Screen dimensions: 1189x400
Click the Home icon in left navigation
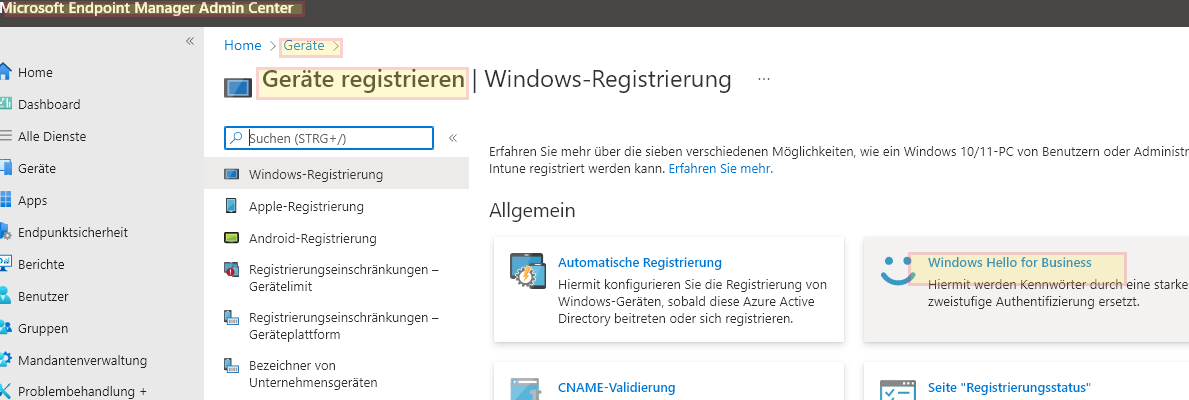[x=5, y=72]
